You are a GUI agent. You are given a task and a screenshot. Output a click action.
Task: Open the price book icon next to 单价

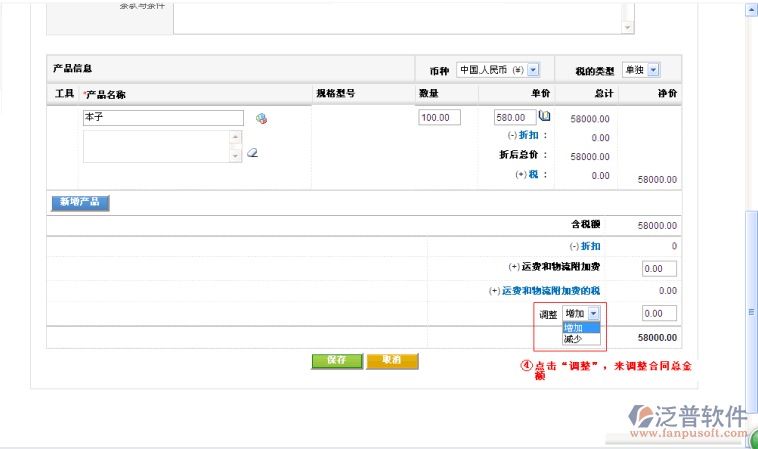pos(545,116)
